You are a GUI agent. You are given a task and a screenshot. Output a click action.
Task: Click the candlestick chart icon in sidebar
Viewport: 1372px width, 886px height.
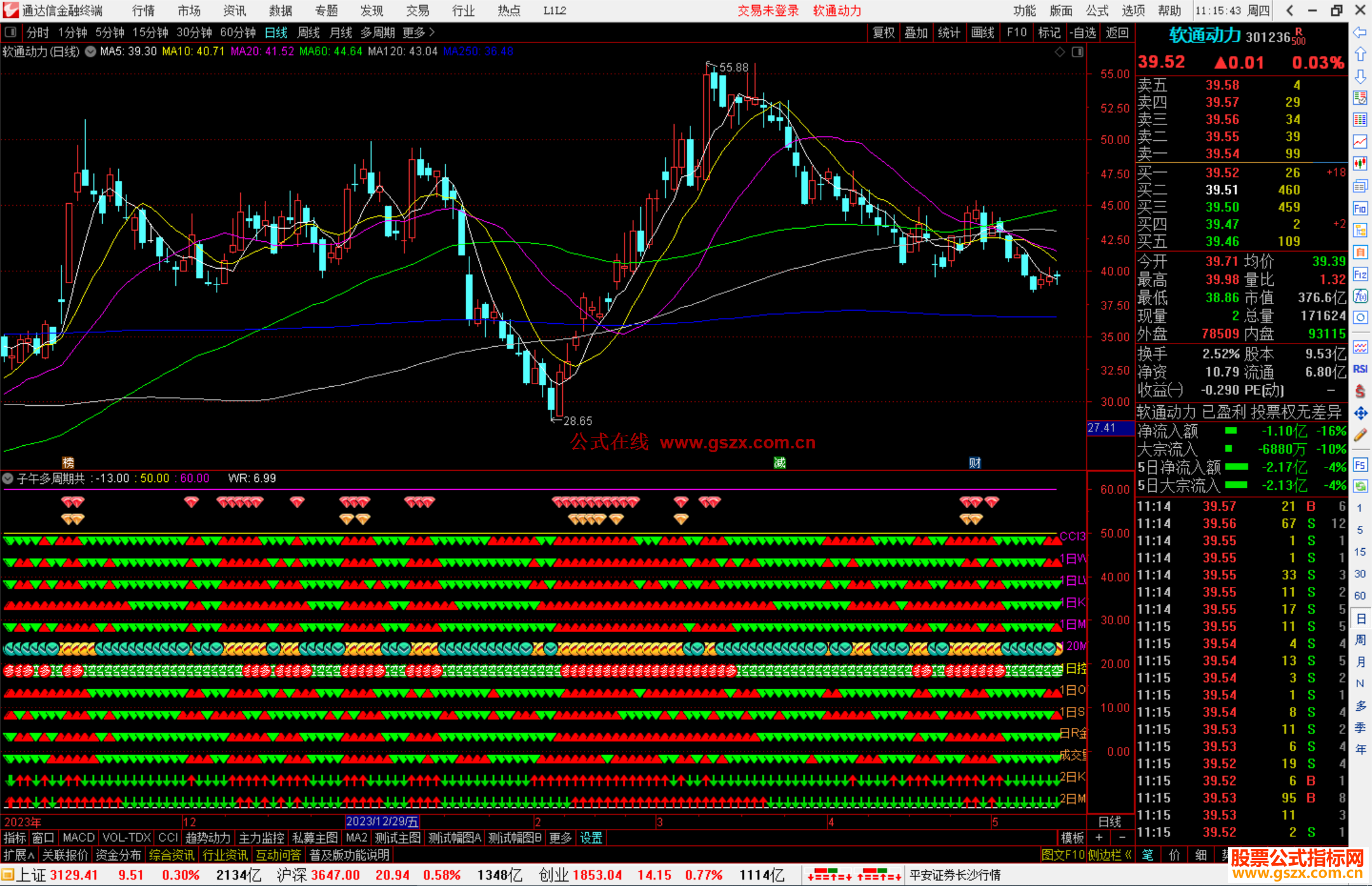pyautogui.click(x=1360, y=163)
